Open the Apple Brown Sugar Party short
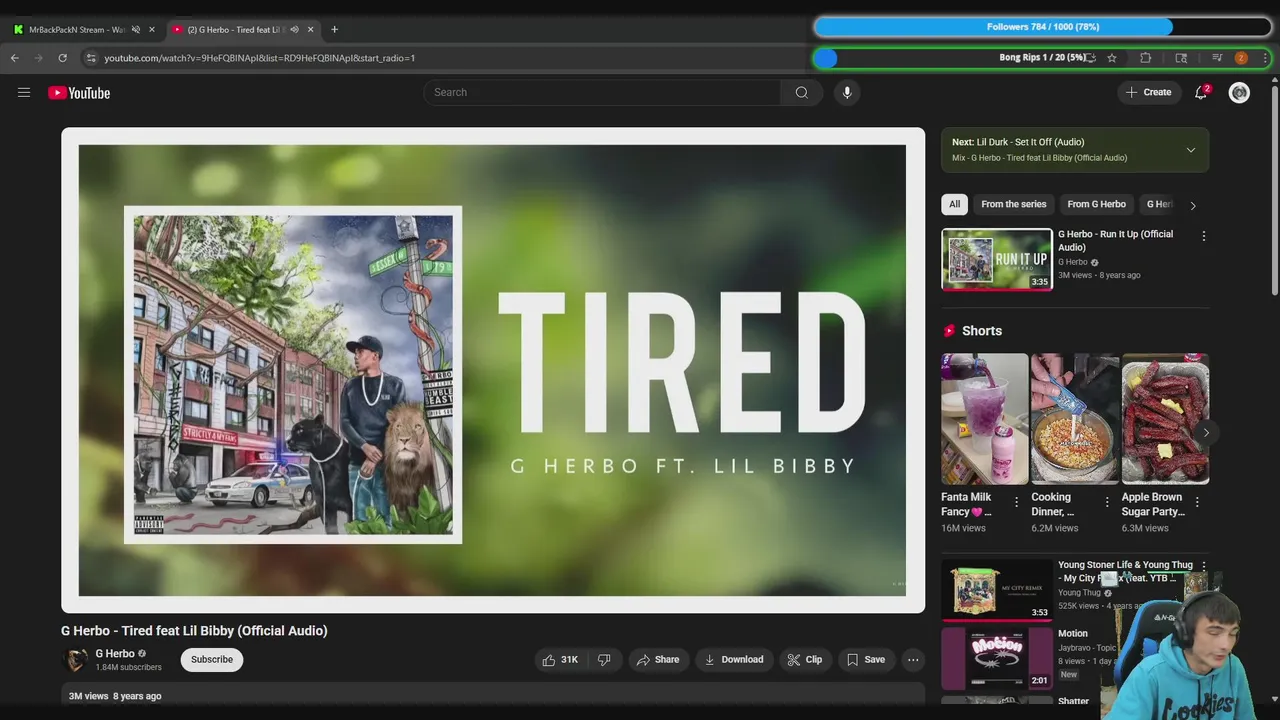The width and height of the screenshot is (1280, 720). pos(1165,418)
